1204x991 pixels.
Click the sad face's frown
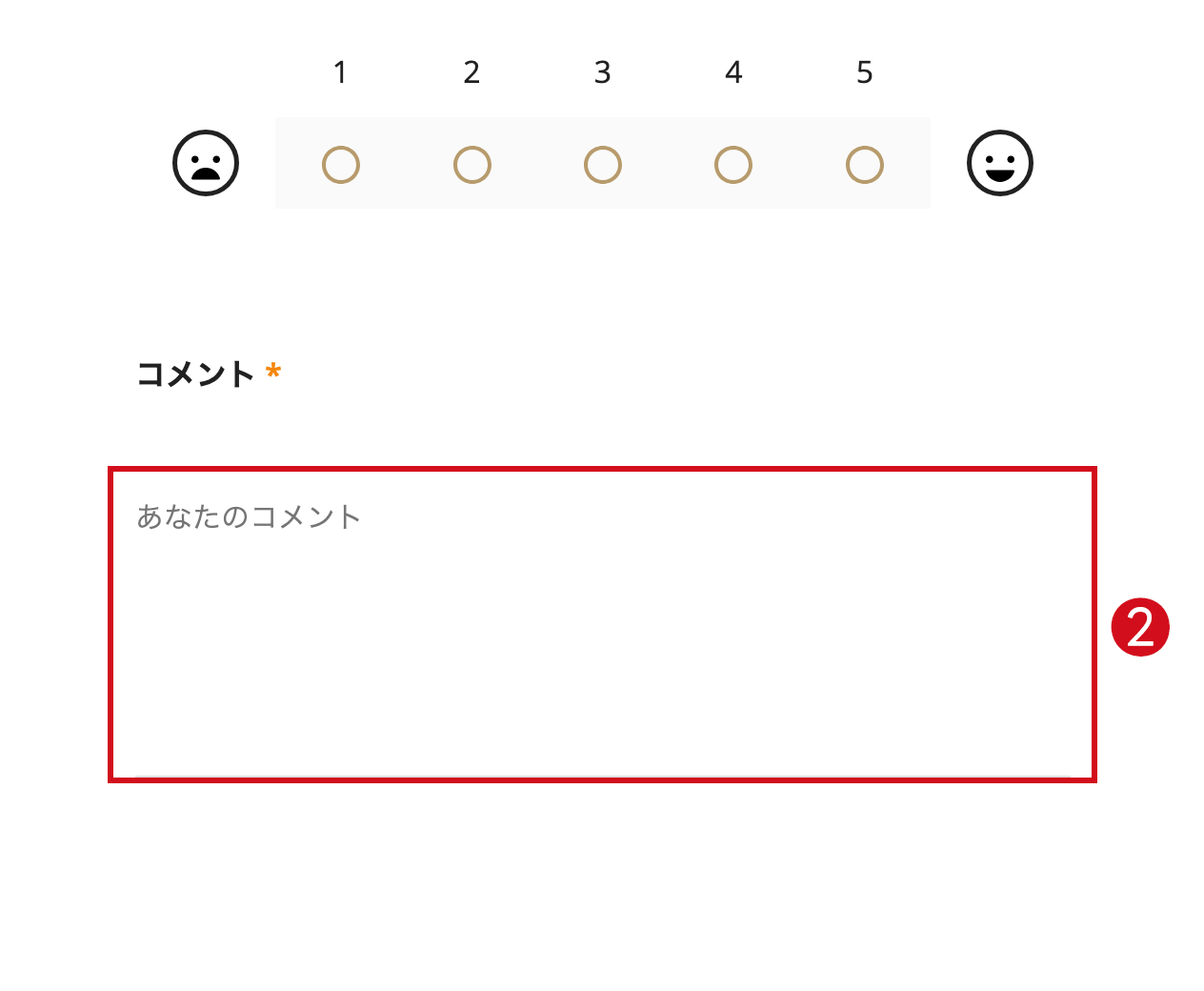click(205, 175)
